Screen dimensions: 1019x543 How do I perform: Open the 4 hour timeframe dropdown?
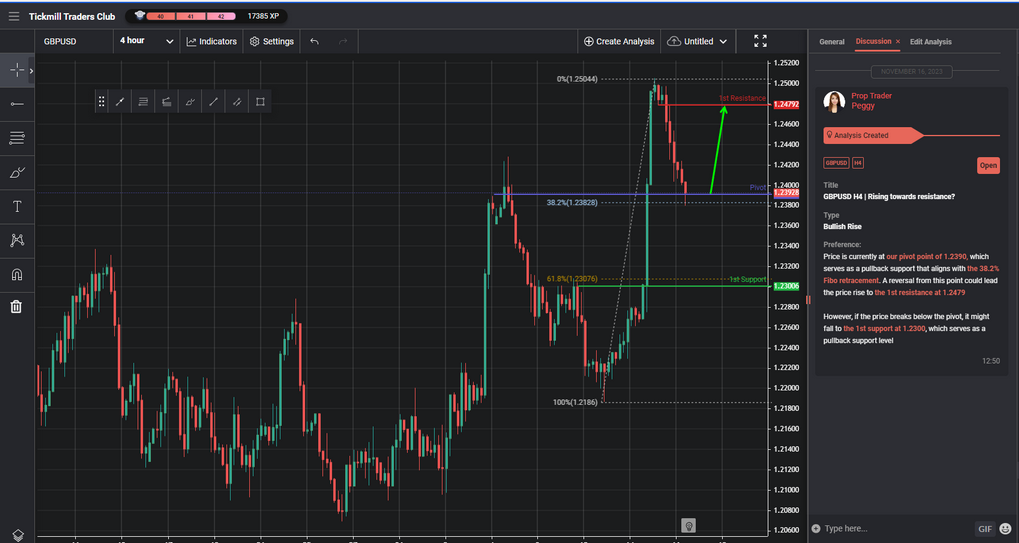pyautogui.click(x=146, y=41)
